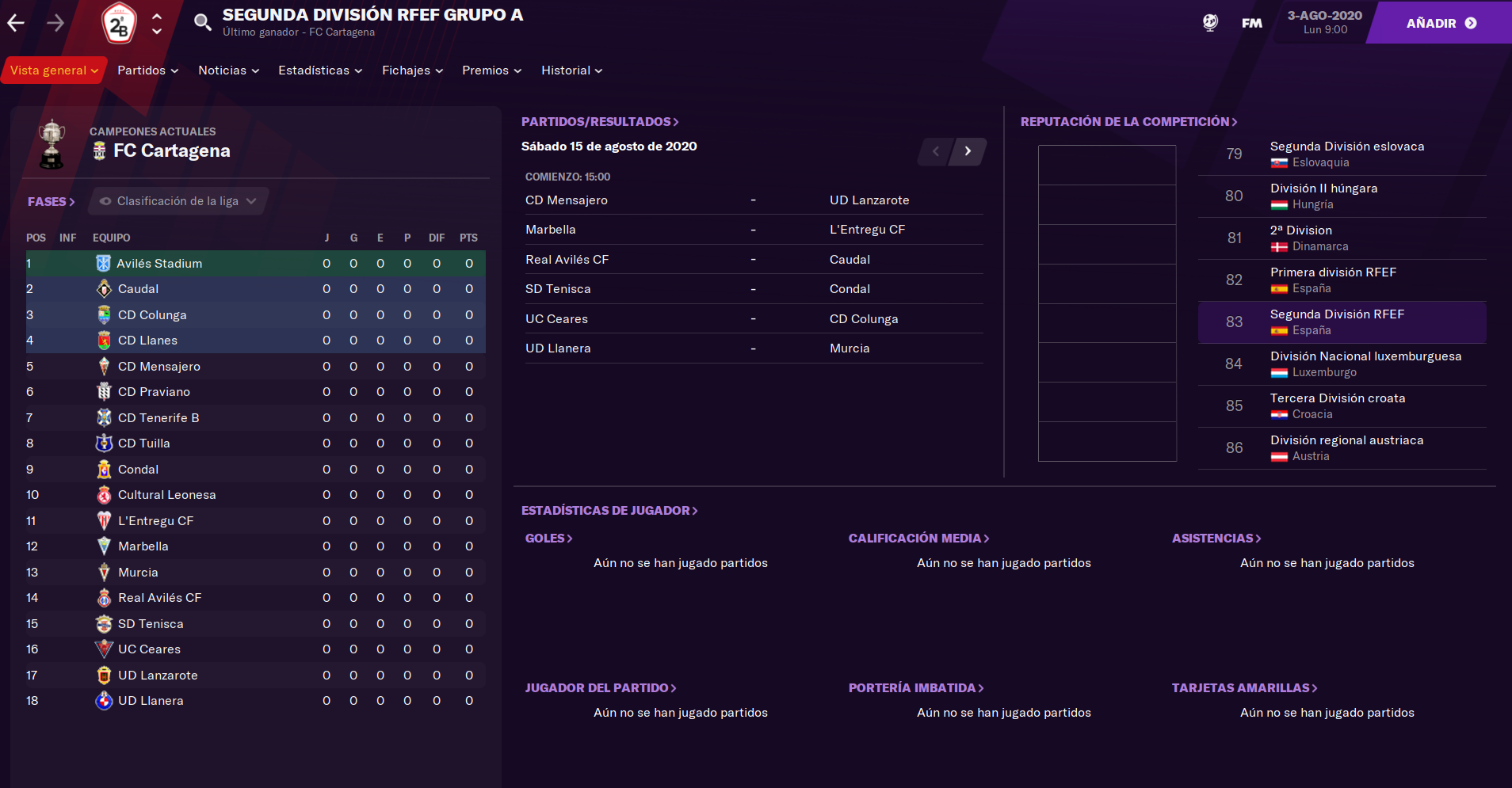
Task: Click the CD Llanes club badge
Action: point(104,341)
